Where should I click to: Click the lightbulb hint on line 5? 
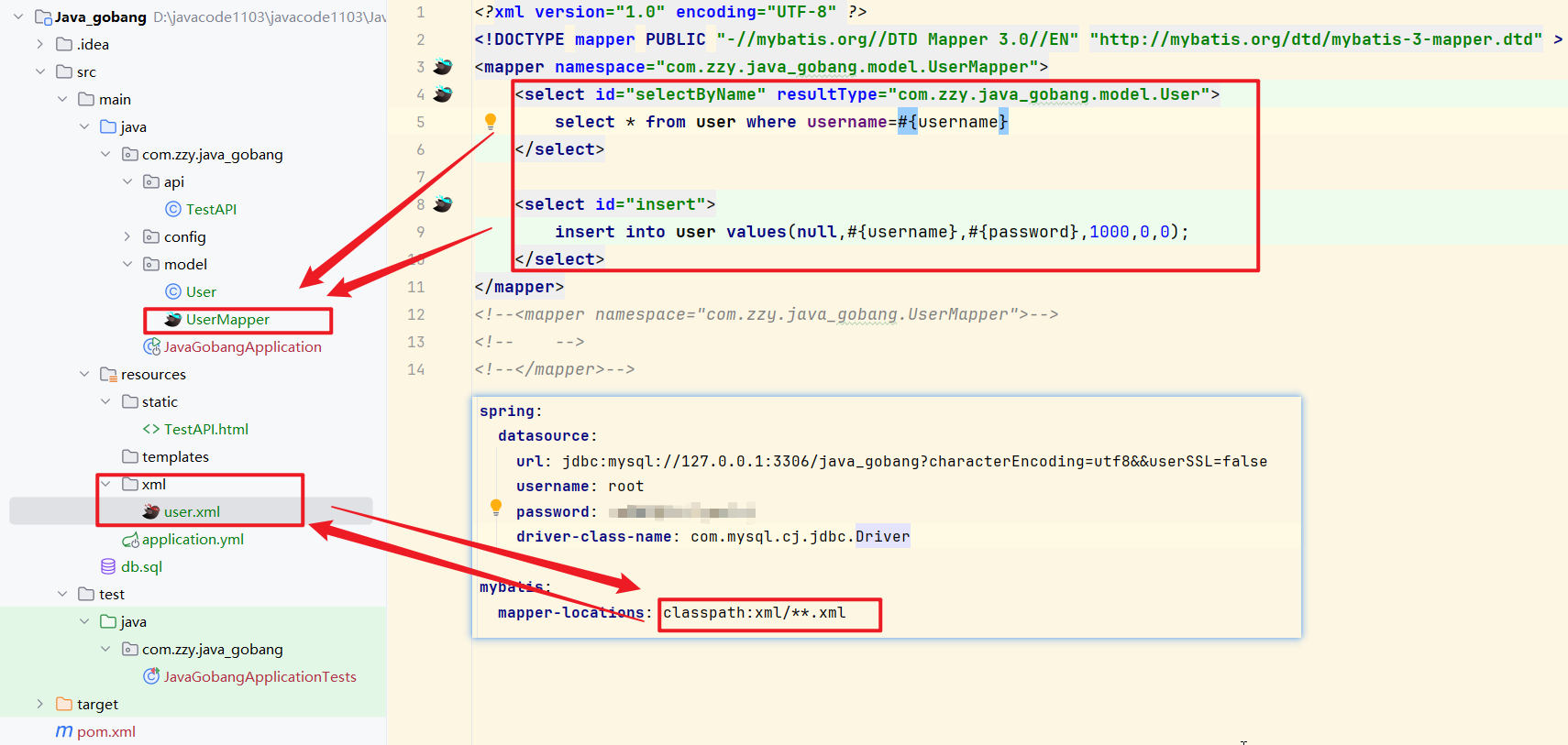491,121
